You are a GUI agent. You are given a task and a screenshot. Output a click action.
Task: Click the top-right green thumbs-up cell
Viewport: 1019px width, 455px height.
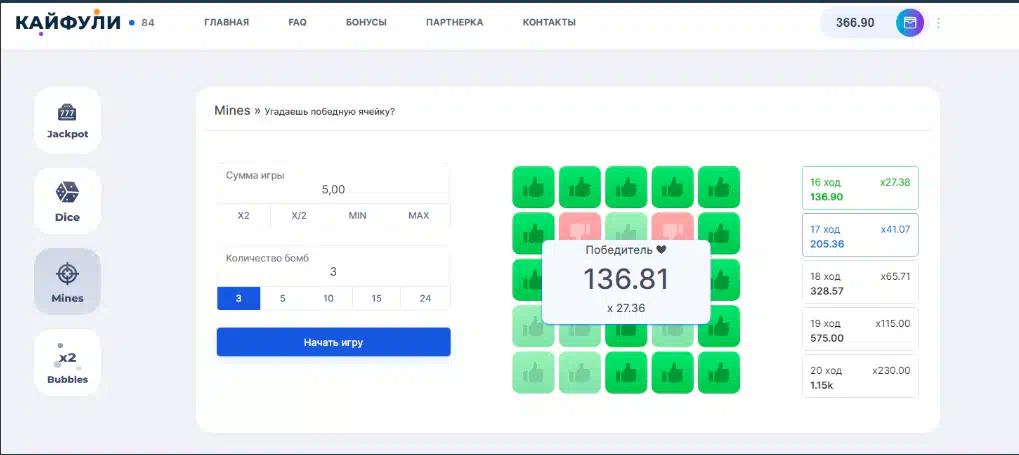(x=719, y=186)
